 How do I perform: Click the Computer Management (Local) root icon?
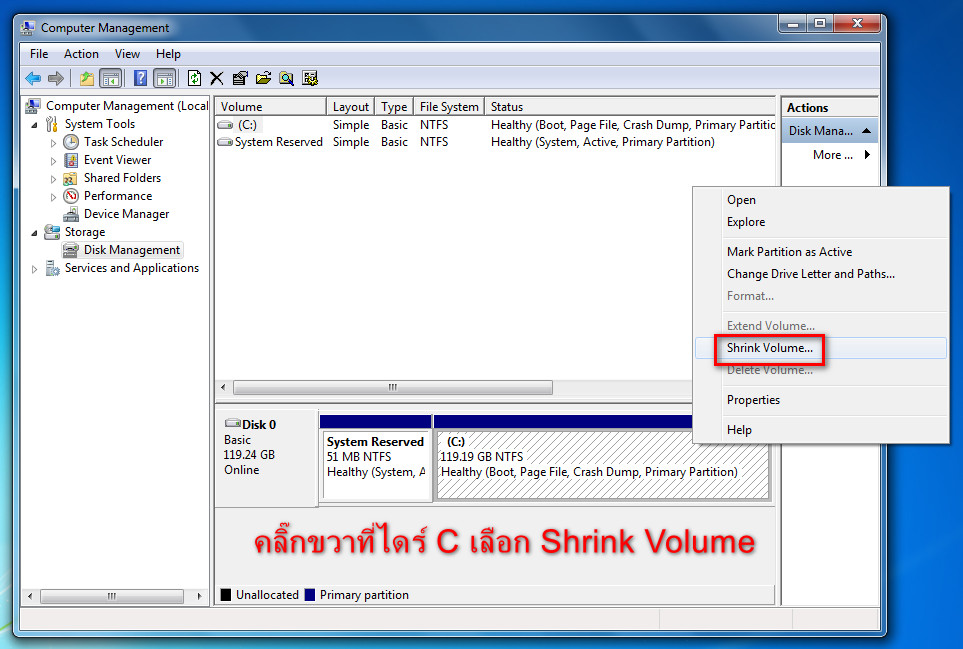coord(33,106)
